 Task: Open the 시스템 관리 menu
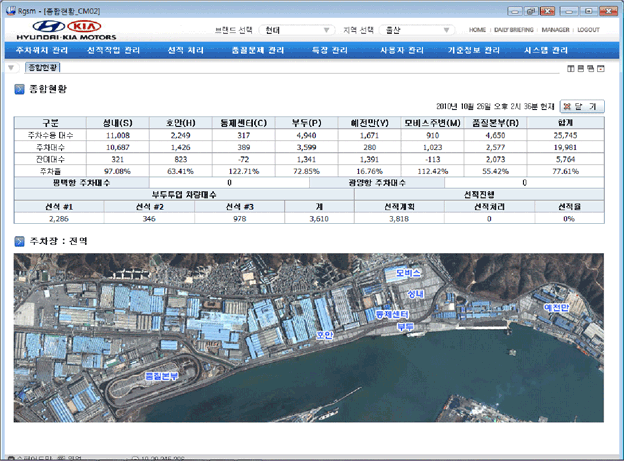click(x=548, y=49)
